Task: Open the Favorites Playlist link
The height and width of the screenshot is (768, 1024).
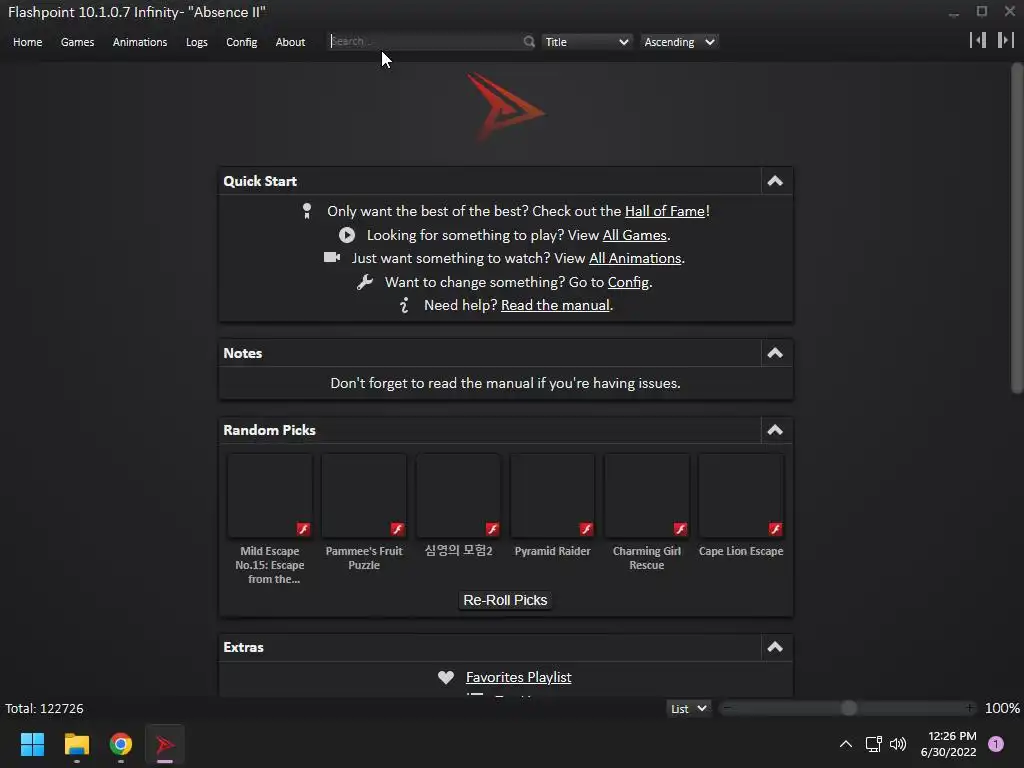Action: [x=519, y=677]
